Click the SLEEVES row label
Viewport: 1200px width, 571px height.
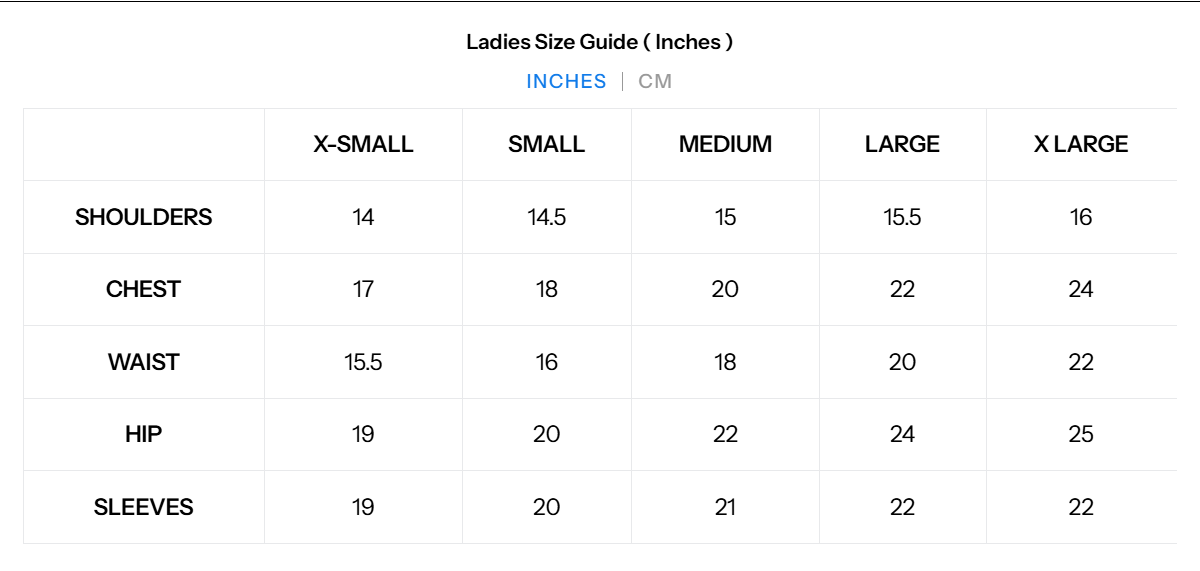click(x=144, y=507)
